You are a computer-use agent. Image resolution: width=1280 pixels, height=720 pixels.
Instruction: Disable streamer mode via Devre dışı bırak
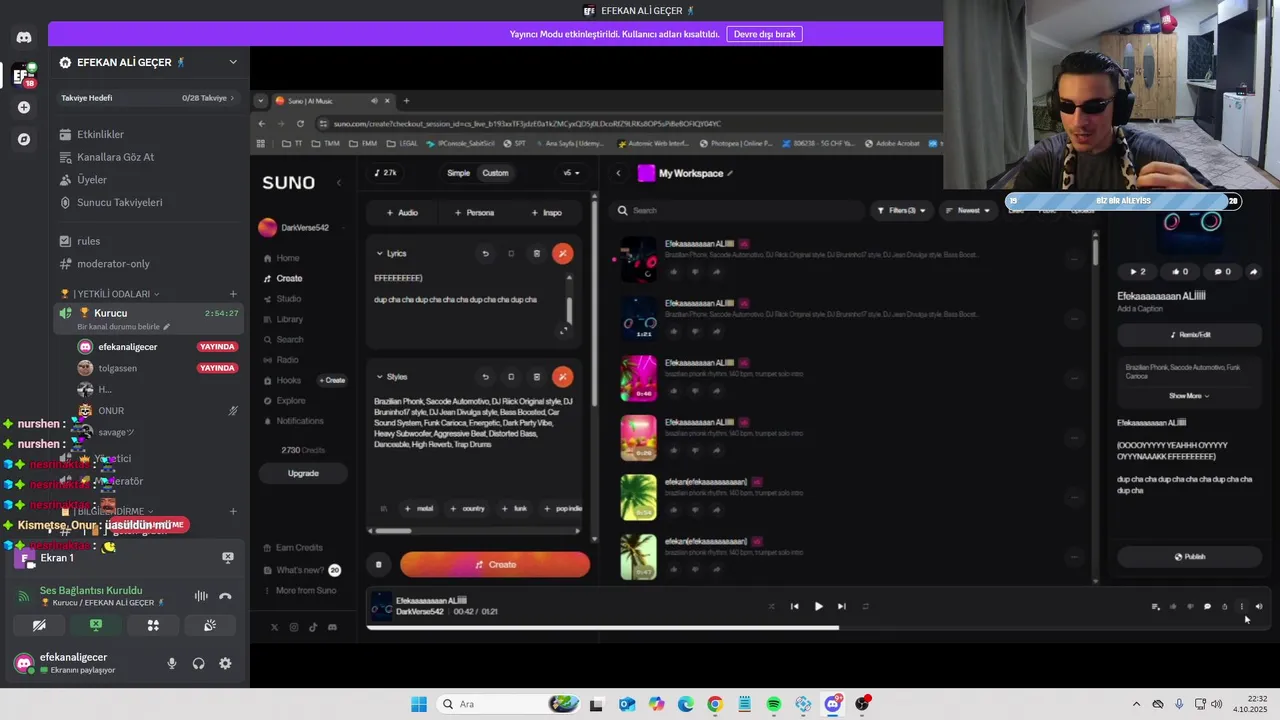(764, 34)
